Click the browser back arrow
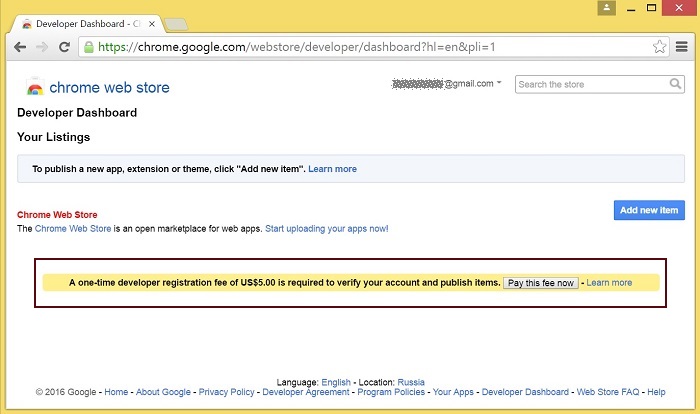 coord(19,47)
